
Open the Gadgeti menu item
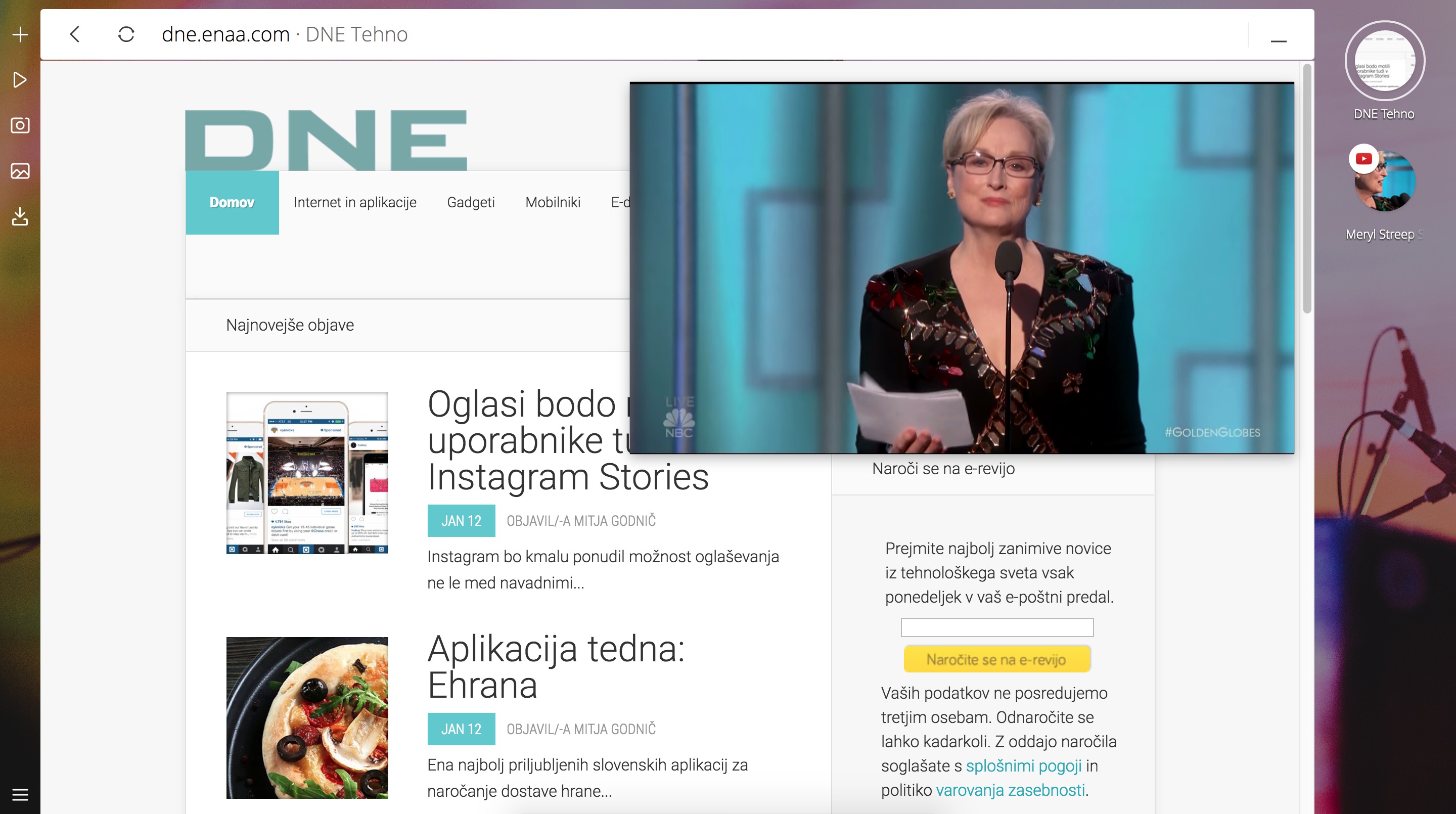coord(471,202)
